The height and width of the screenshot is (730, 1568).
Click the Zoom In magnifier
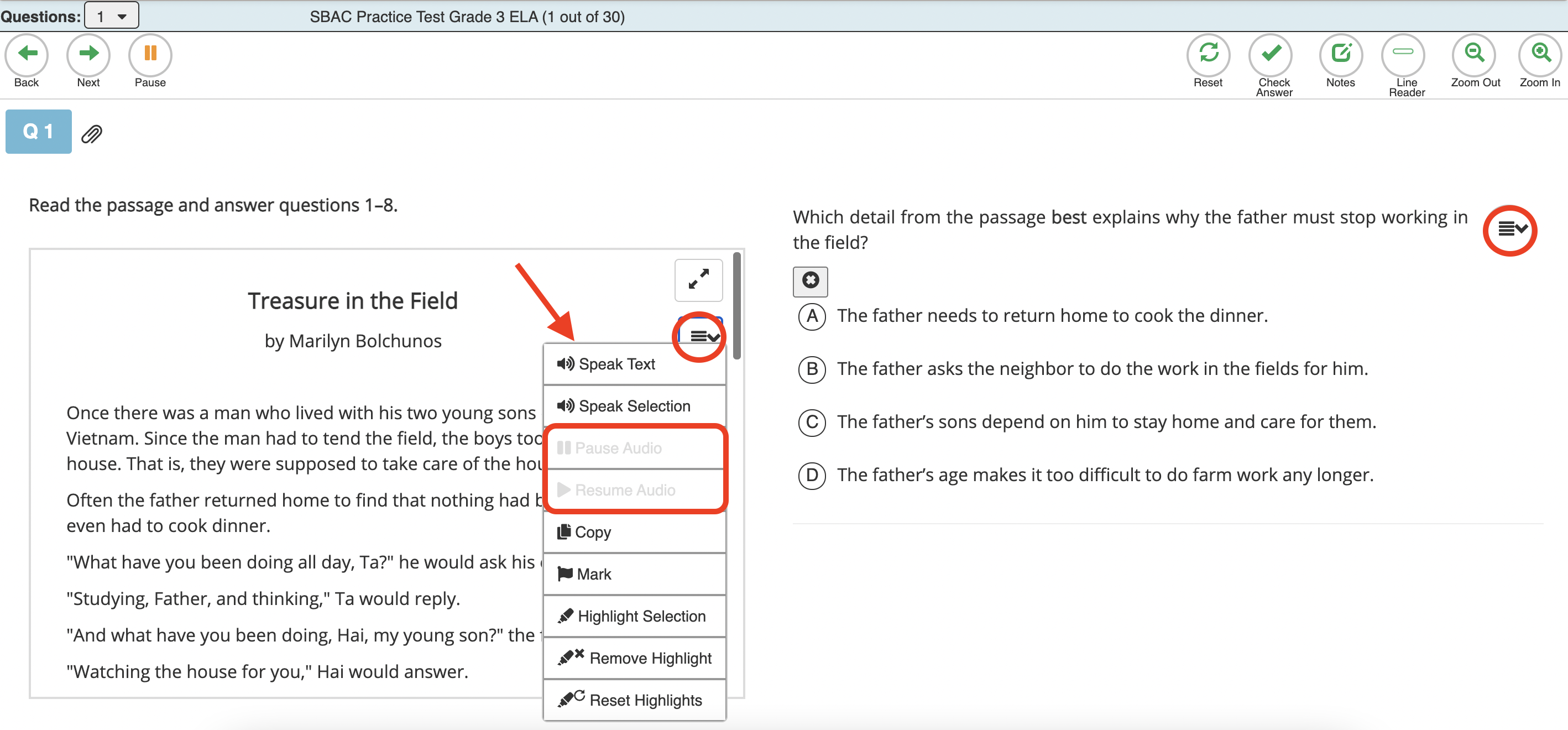point(1540,55)
